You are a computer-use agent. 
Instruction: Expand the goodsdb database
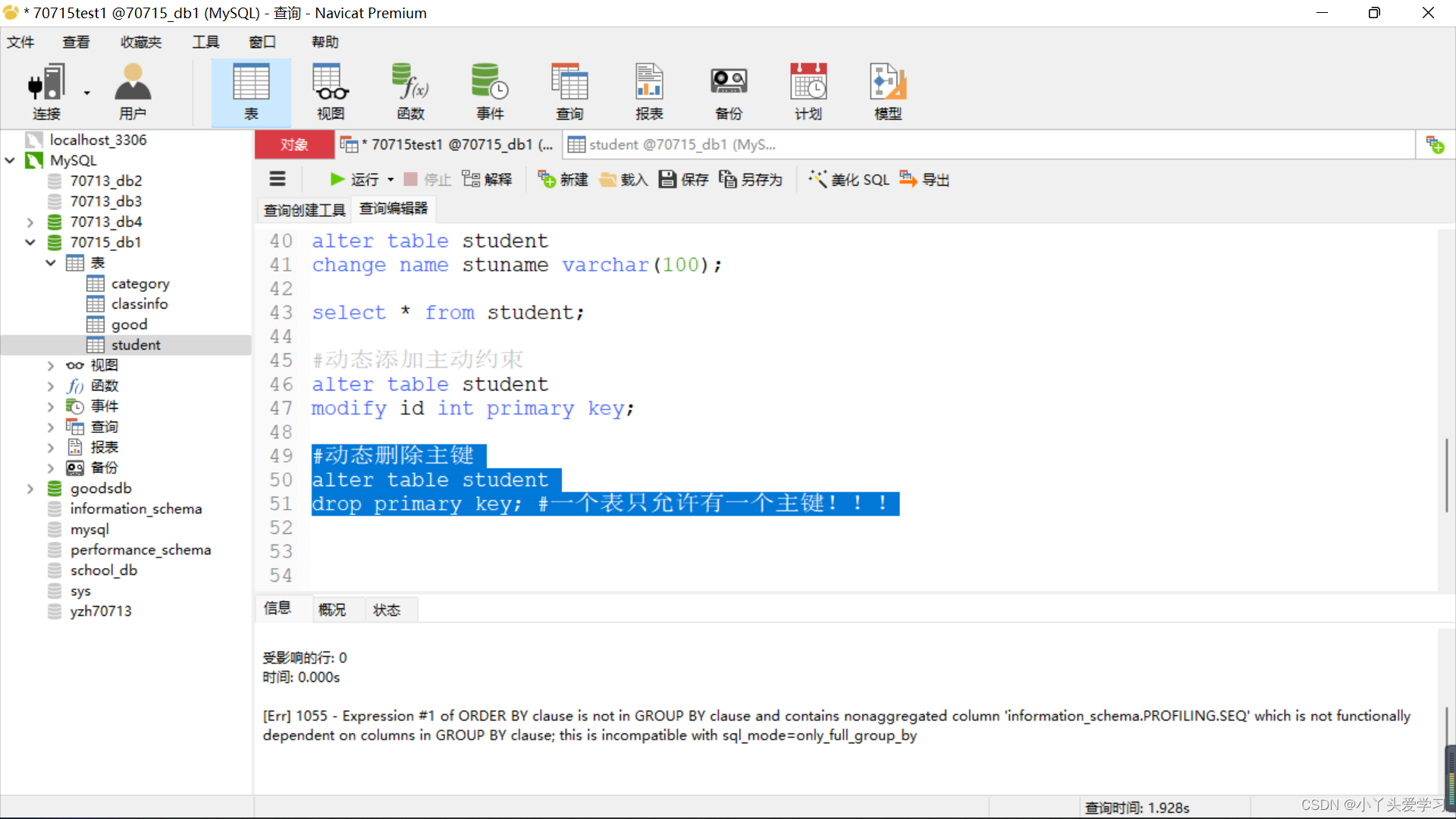point(30,488)
